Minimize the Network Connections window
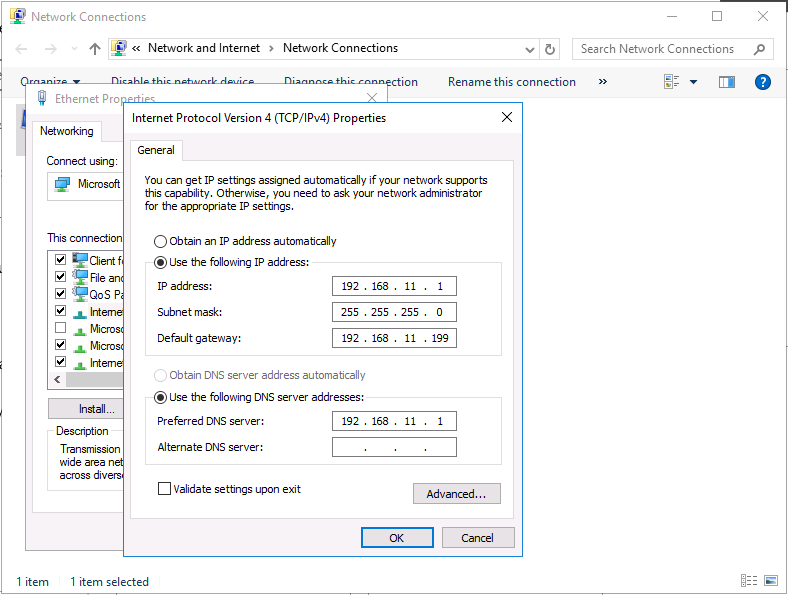 pyautogui.click(x=672, y=16)
